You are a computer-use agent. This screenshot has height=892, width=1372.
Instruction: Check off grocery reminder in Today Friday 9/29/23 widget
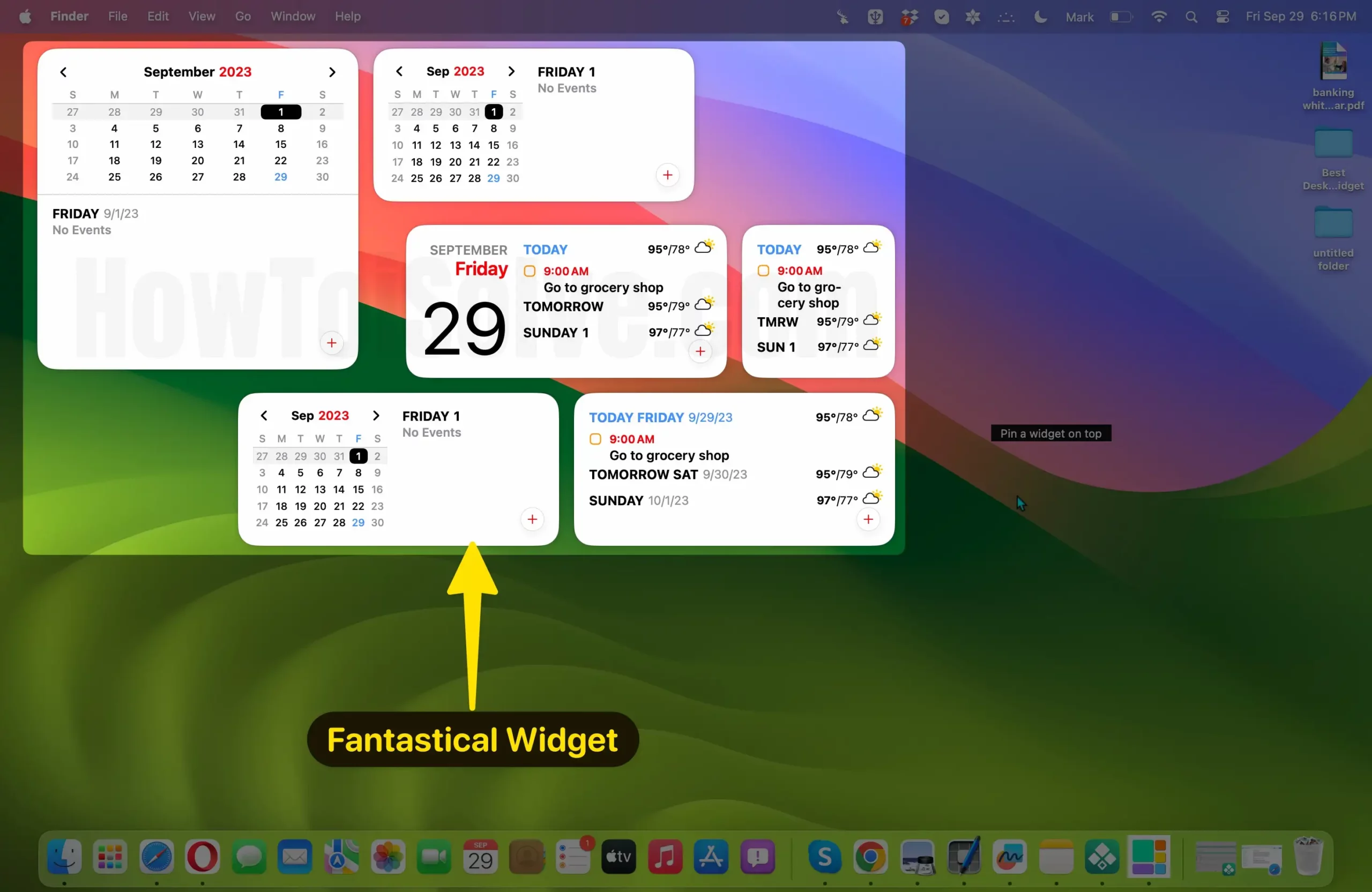coord(595,439)
